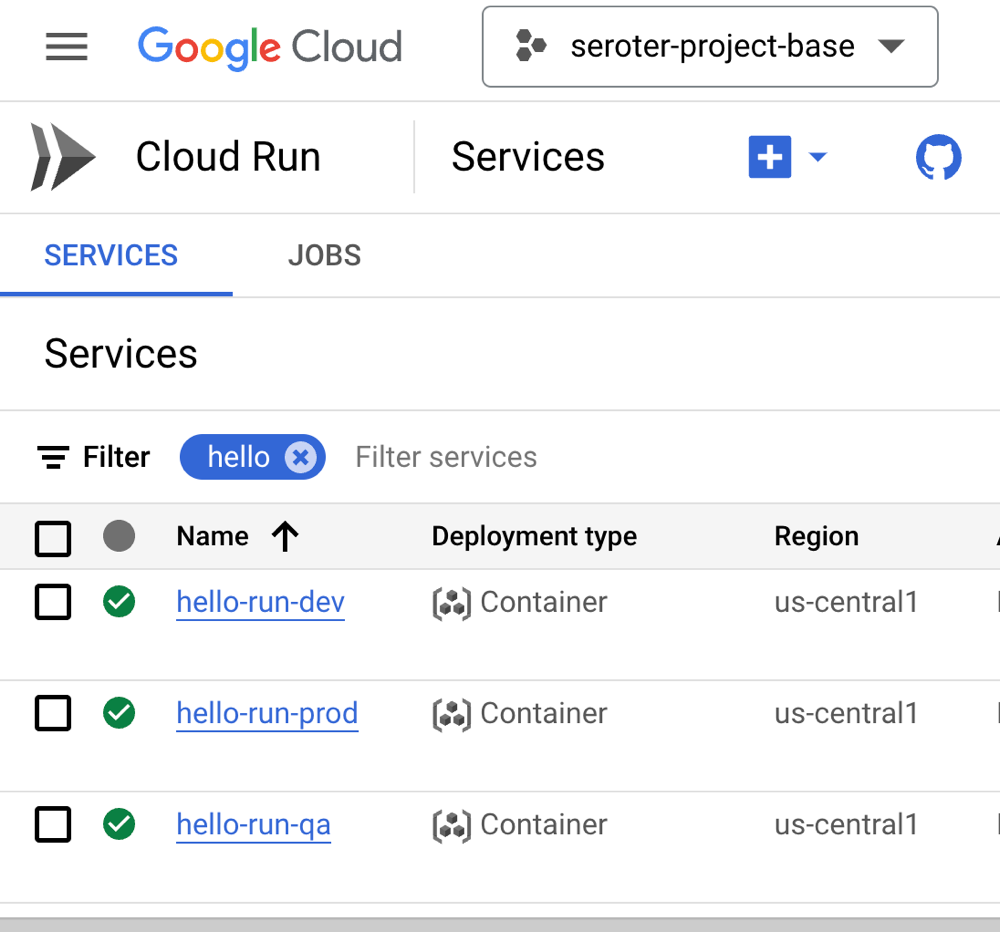The image size is (1000, 932).
Task: Select the SERVICES tab
Action: click(x=111, y=255)
